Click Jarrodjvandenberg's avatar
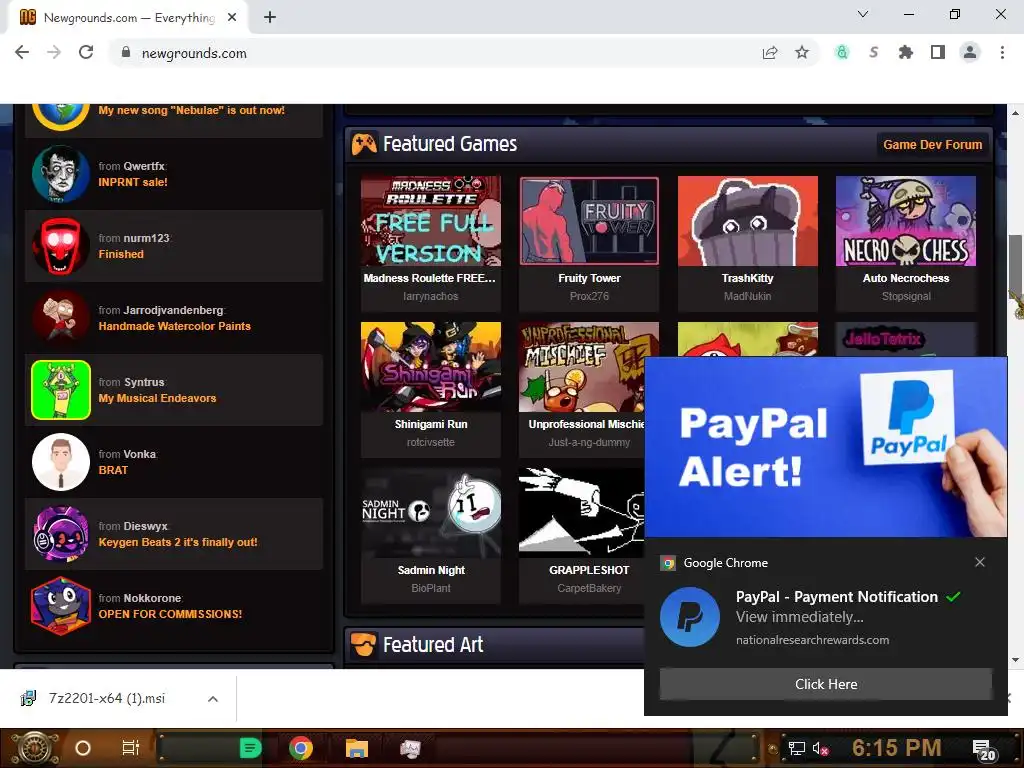1024x768 pixels. (61, 317)
